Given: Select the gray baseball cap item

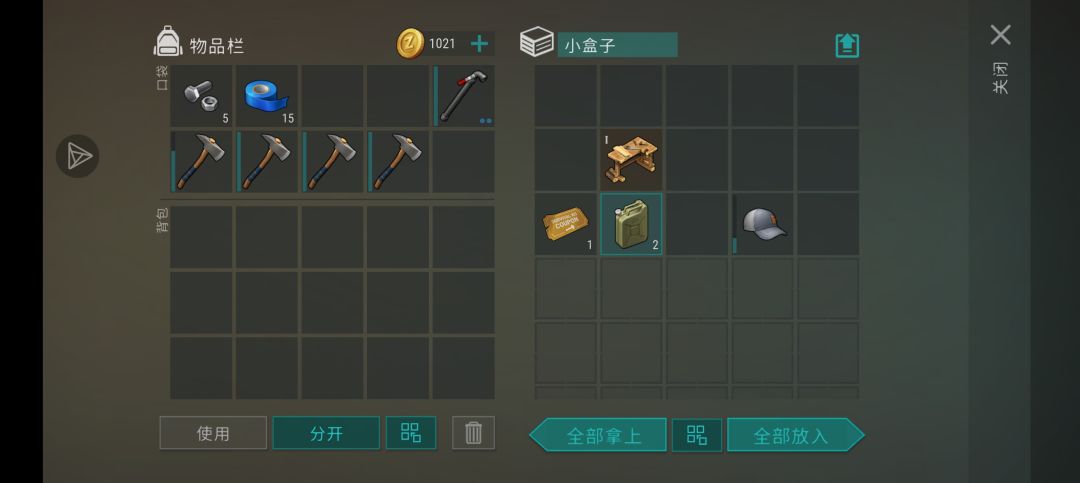Looking at the screenshot, I should click(762, 224).
